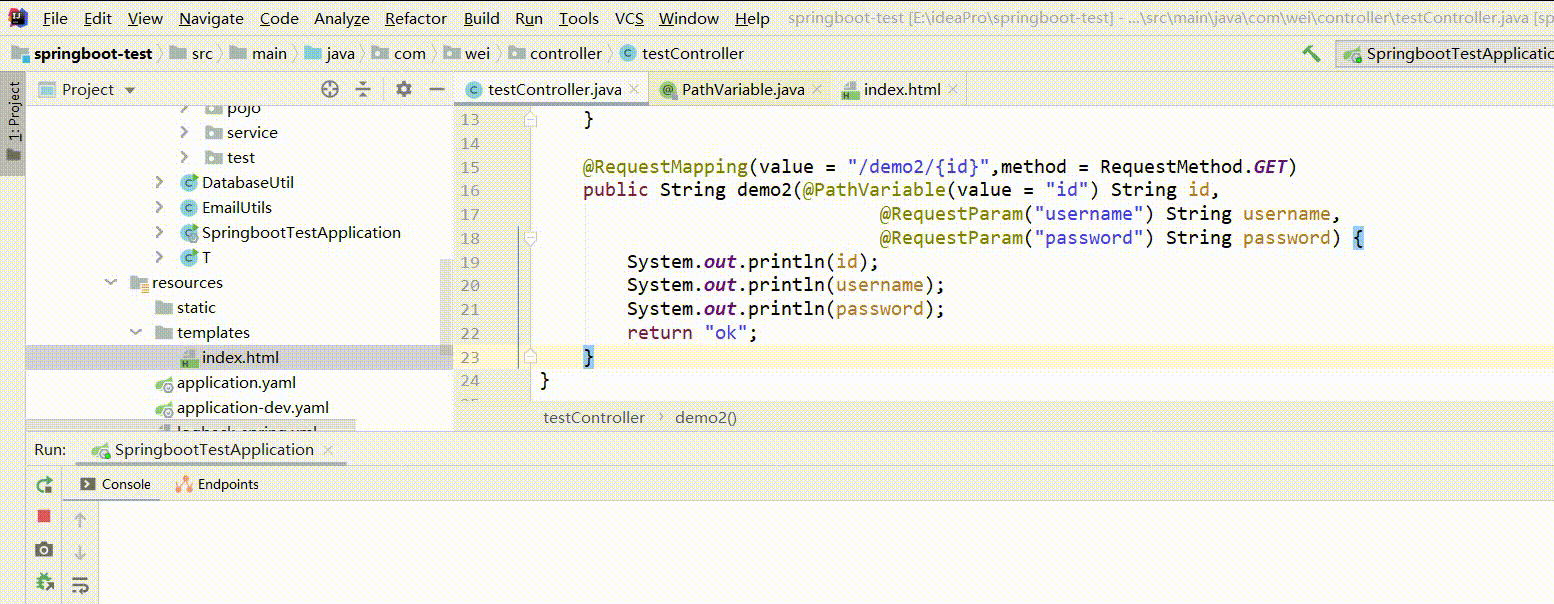This screenshot has height=604, width=1554.
Task: Open Project panel settings gear
Action: (x=404, y=89)
